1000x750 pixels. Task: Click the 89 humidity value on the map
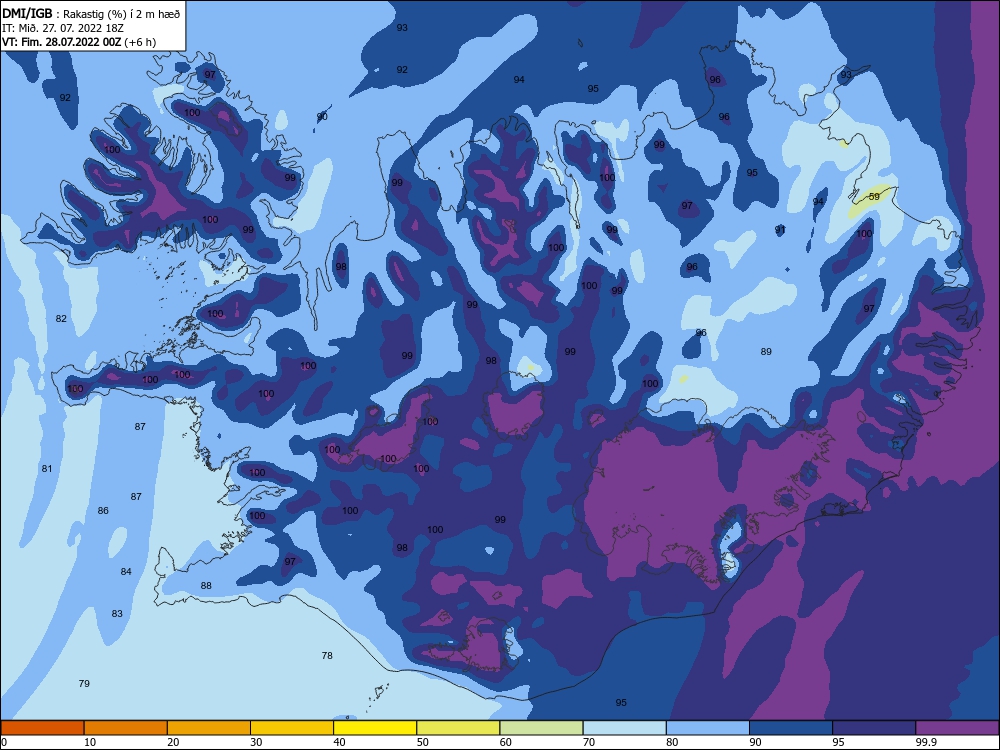(x=766, y=351)
